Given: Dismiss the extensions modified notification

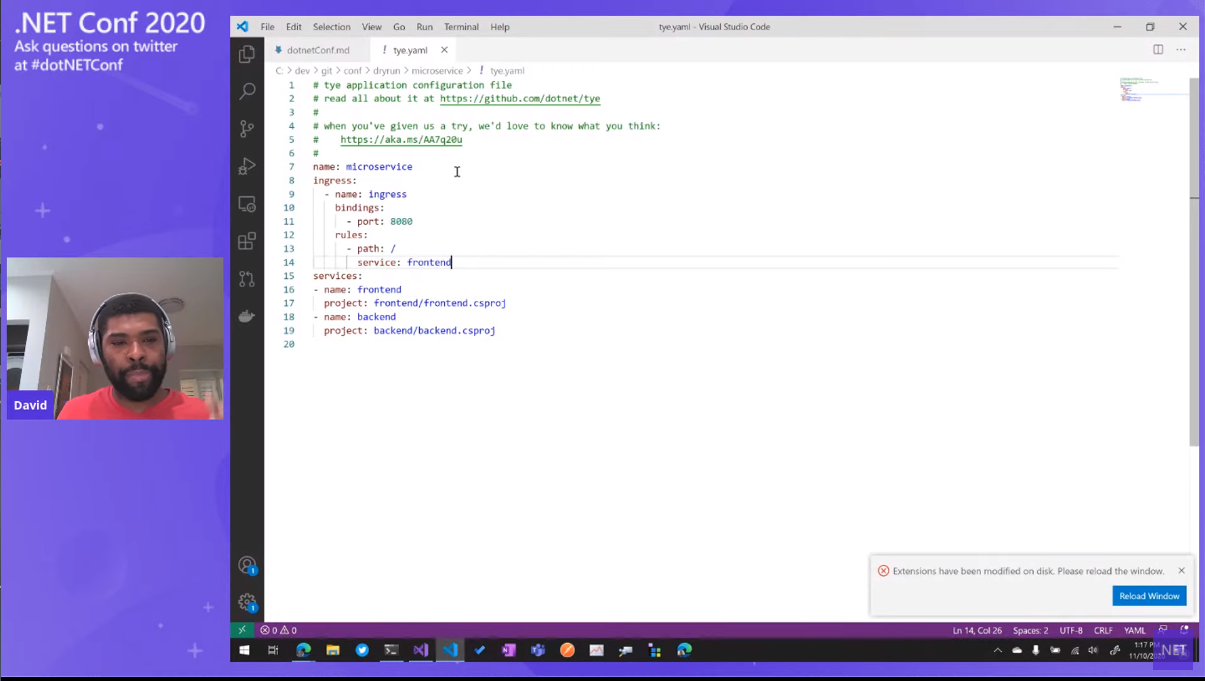Looking at the screenshot, I should point(1181,571).
